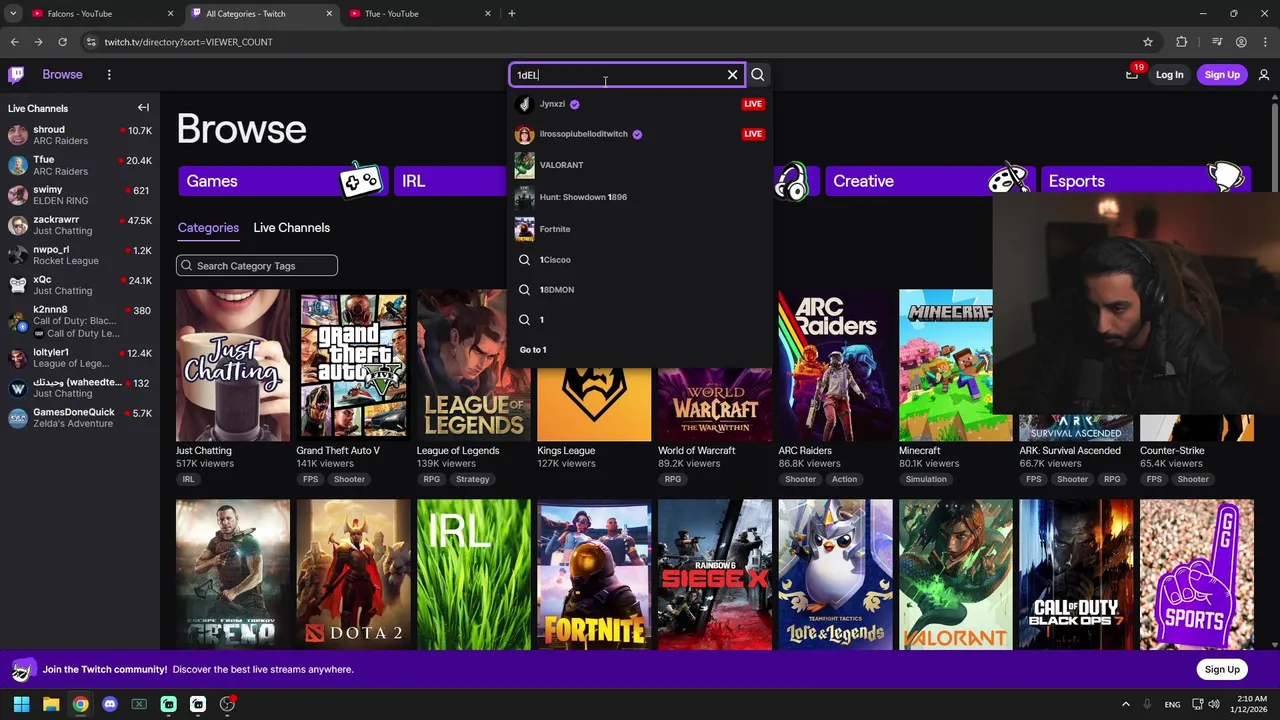Open the Games browse button
The width and height of the screenshot is (1280, 720).
[283, 181]
